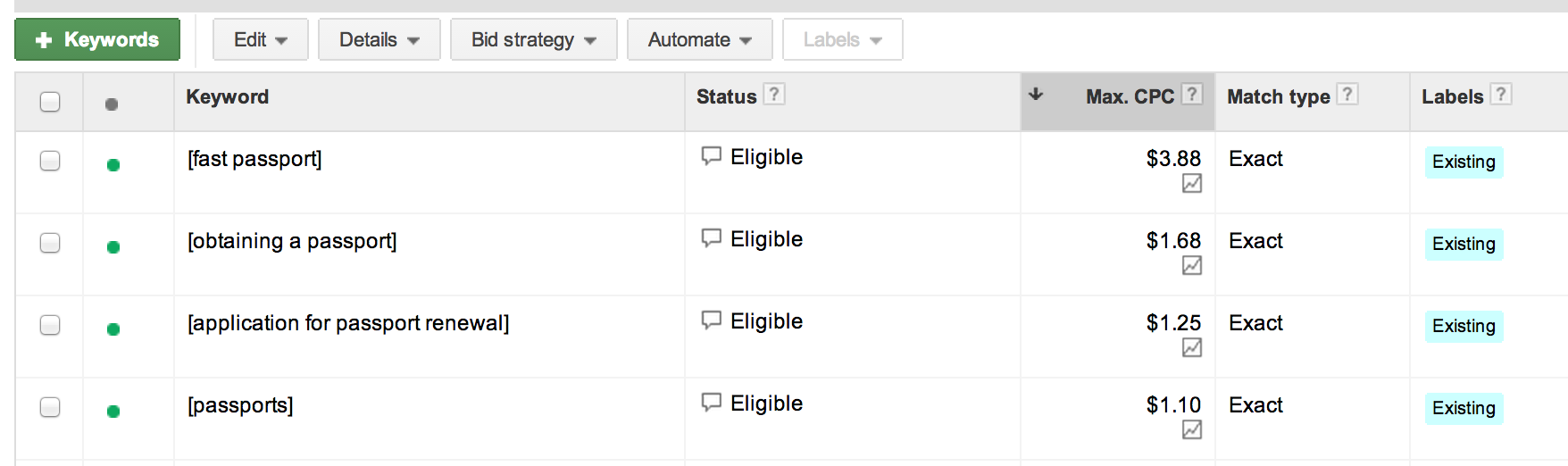
Task: Click green status dot for [obtaining a passport]
Action: tap(113, 247)
